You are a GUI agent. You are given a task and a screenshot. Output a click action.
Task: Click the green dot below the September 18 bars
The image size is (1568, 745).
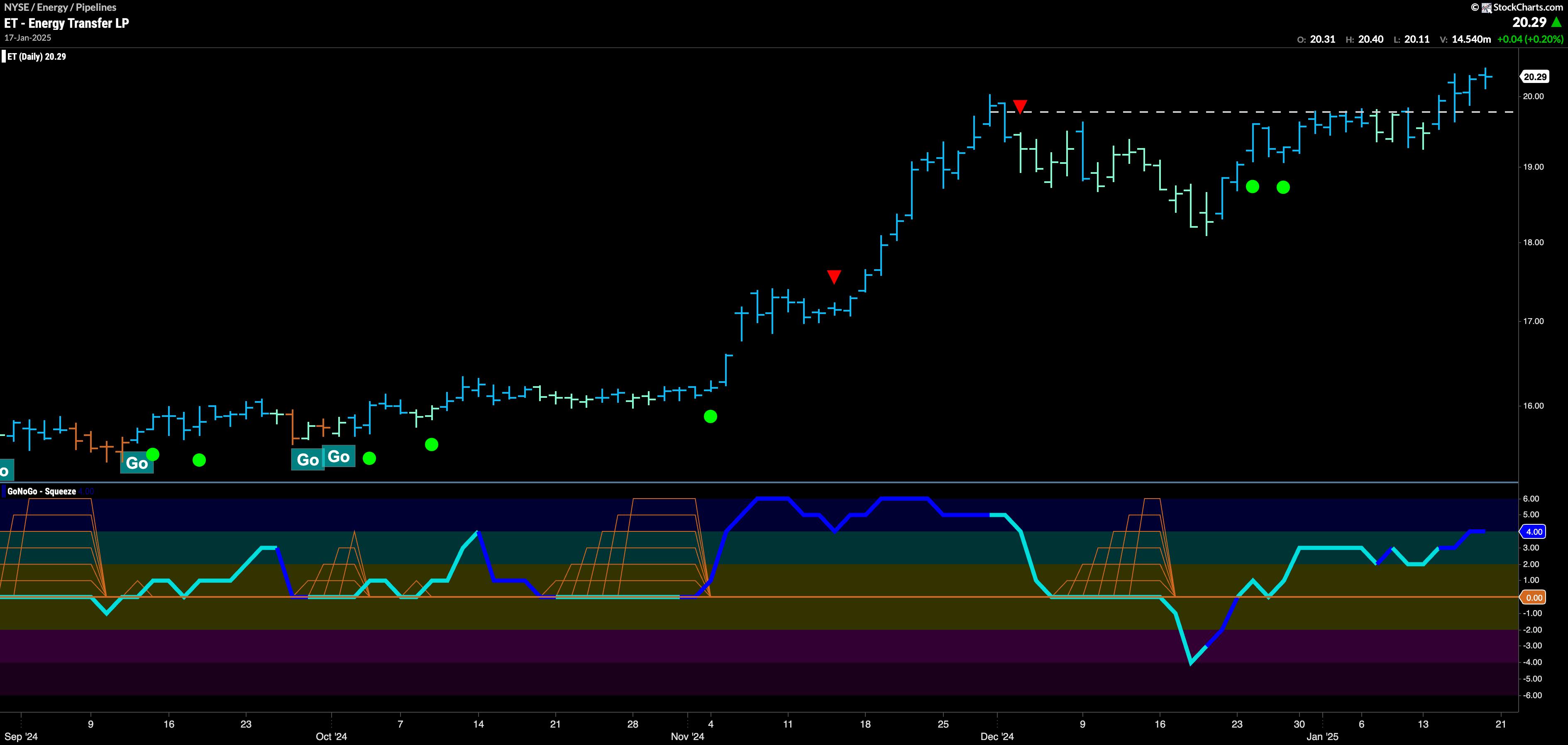pos(199,460)
